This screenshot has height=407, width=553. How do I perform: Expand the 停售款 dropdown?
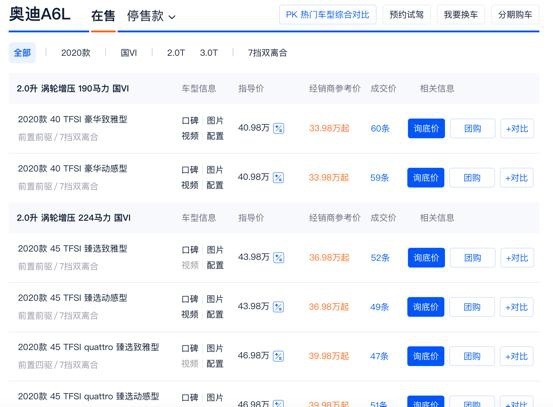(151, 16)
